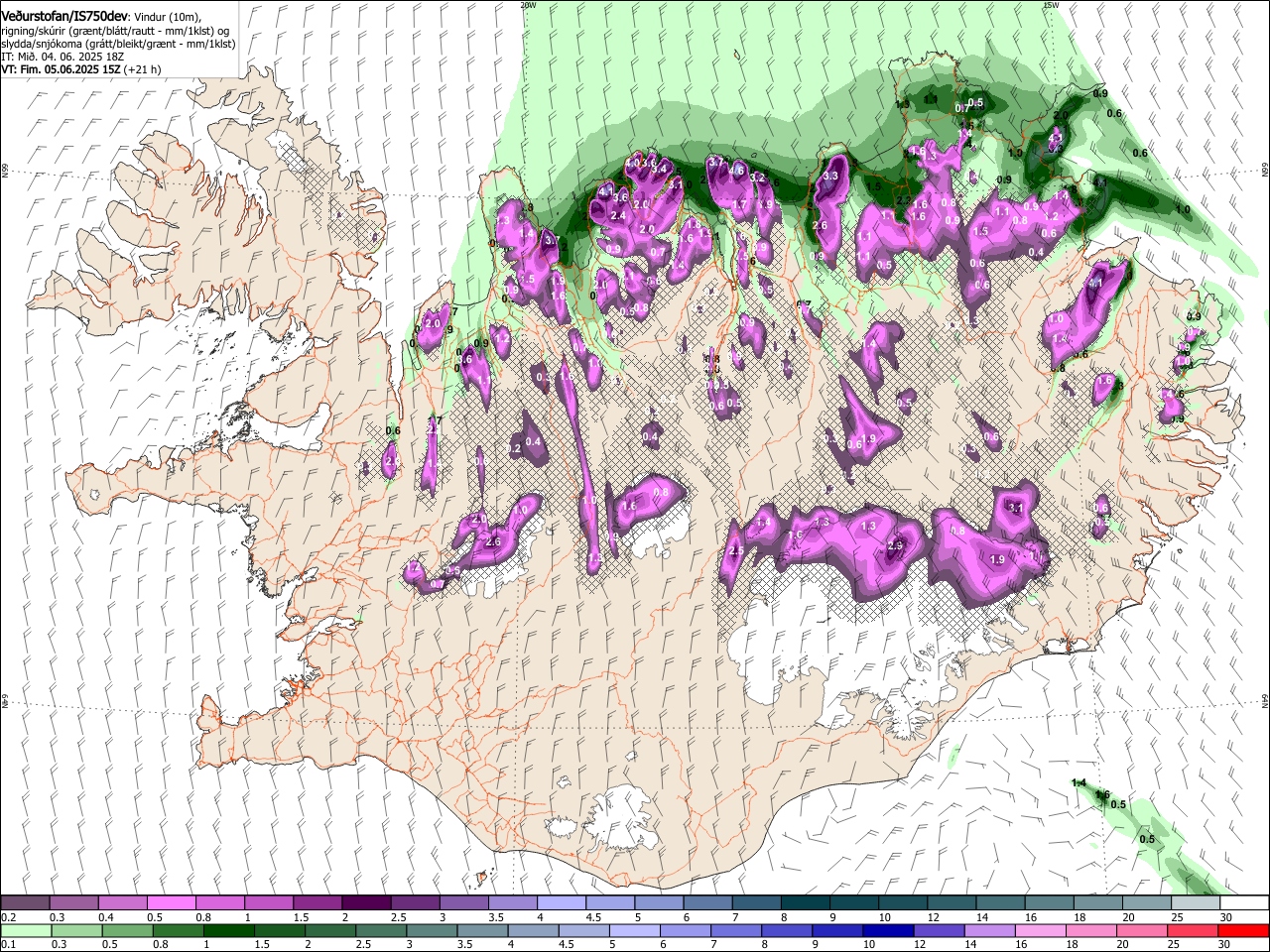
Task: Select bright red swatch labeled 30, bottom legend row
Action: point(1243,930)
